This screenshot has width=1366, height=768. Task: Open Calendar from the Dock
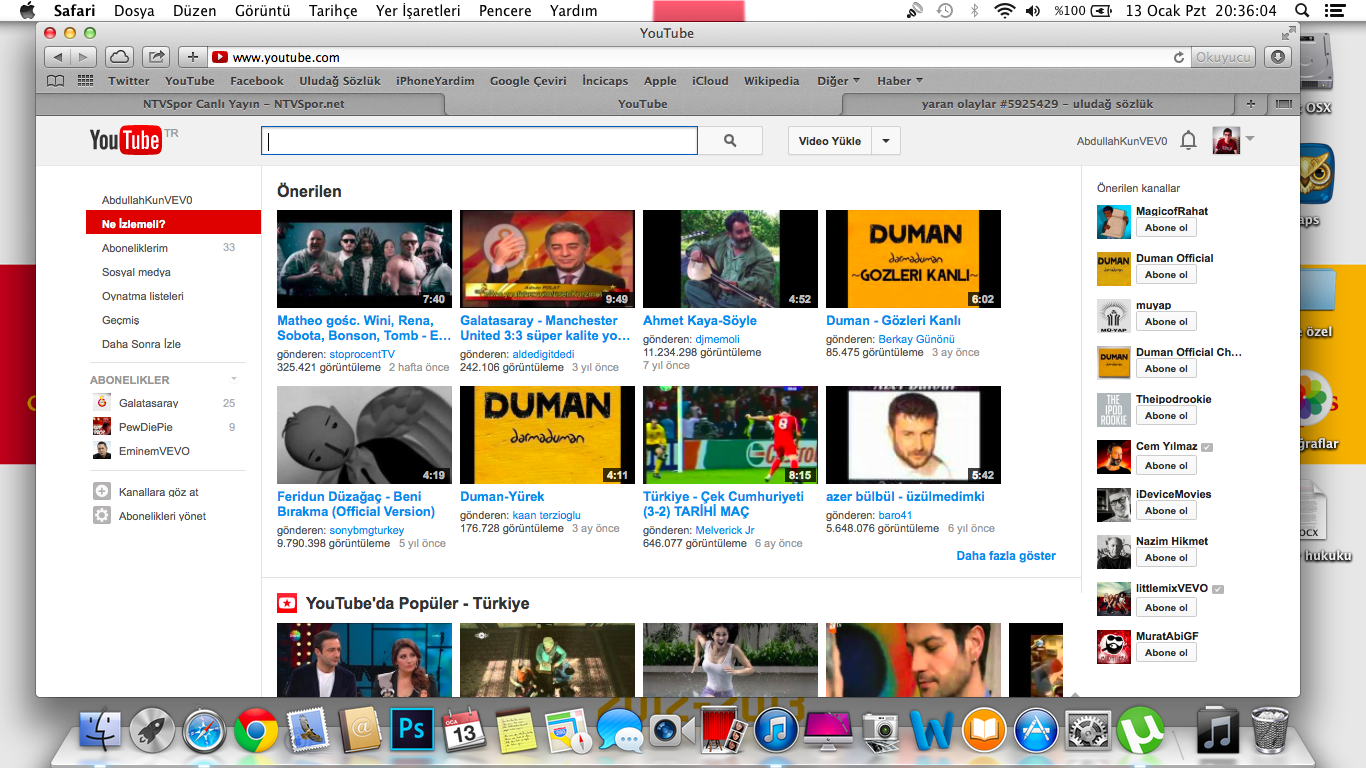click(464, 731)
